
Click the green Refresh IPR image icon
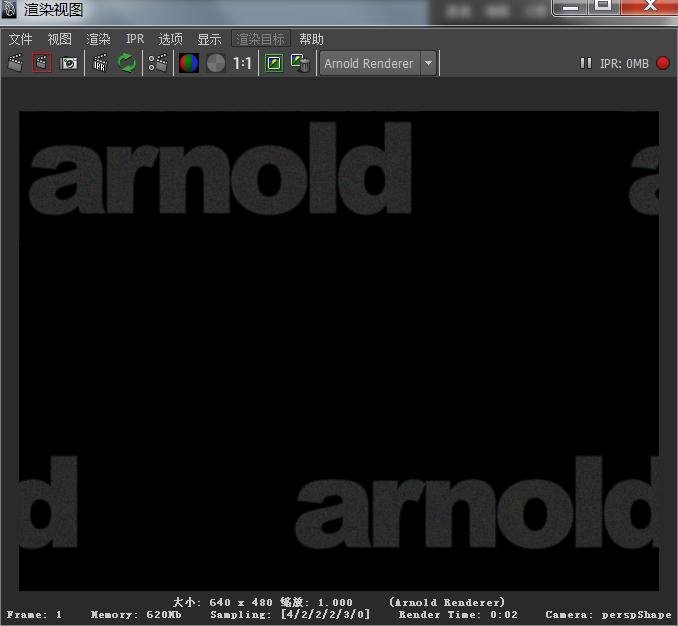[127, 63]
